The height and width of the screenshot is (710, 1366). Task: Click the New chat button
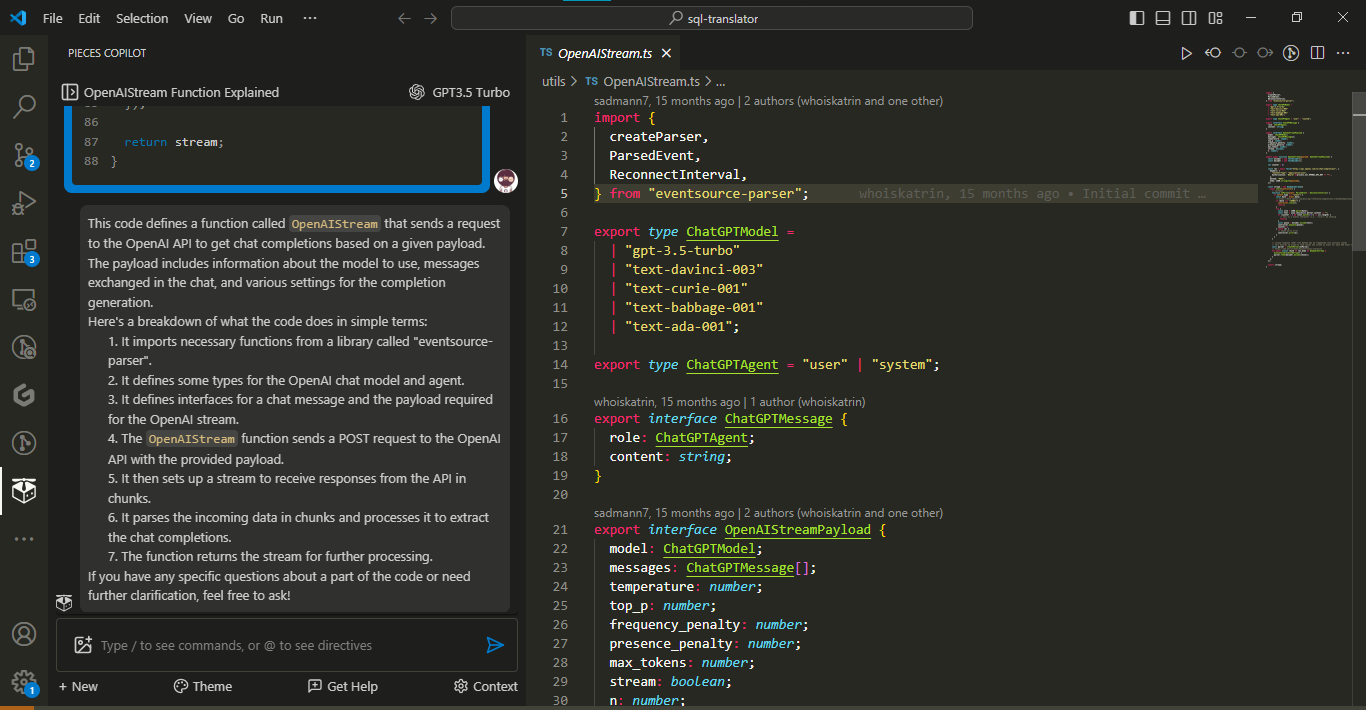78,686
